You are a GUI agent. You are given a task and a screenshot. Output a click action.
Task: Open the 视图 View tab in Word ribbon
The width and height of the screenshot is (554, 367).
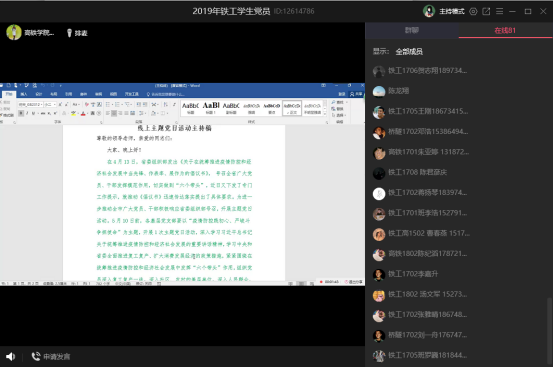[x=113, y=94]
